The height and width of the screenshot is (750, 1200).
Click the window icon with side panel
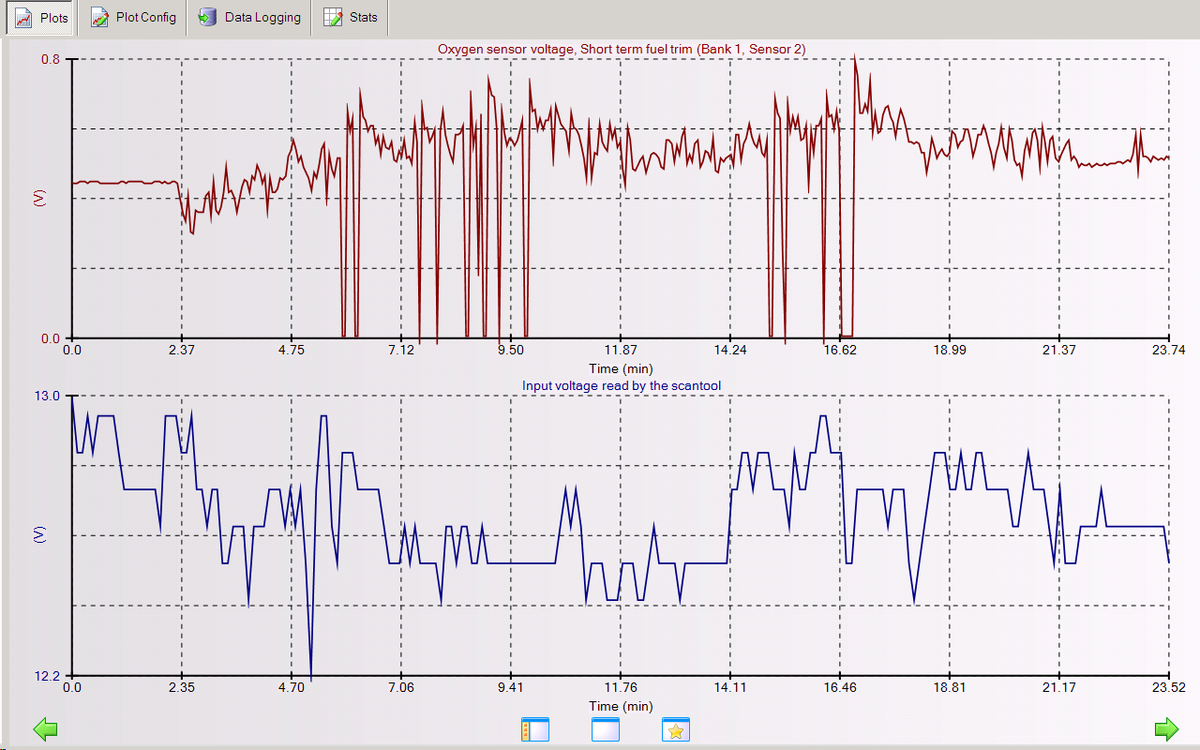(535, 730)
